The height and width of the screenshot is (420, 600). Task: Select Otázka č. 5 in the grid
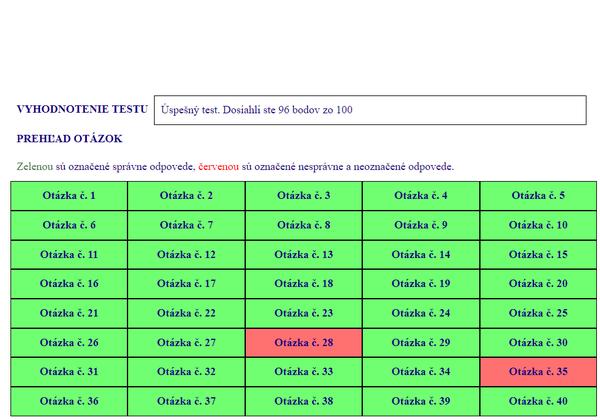pos(538,196)
